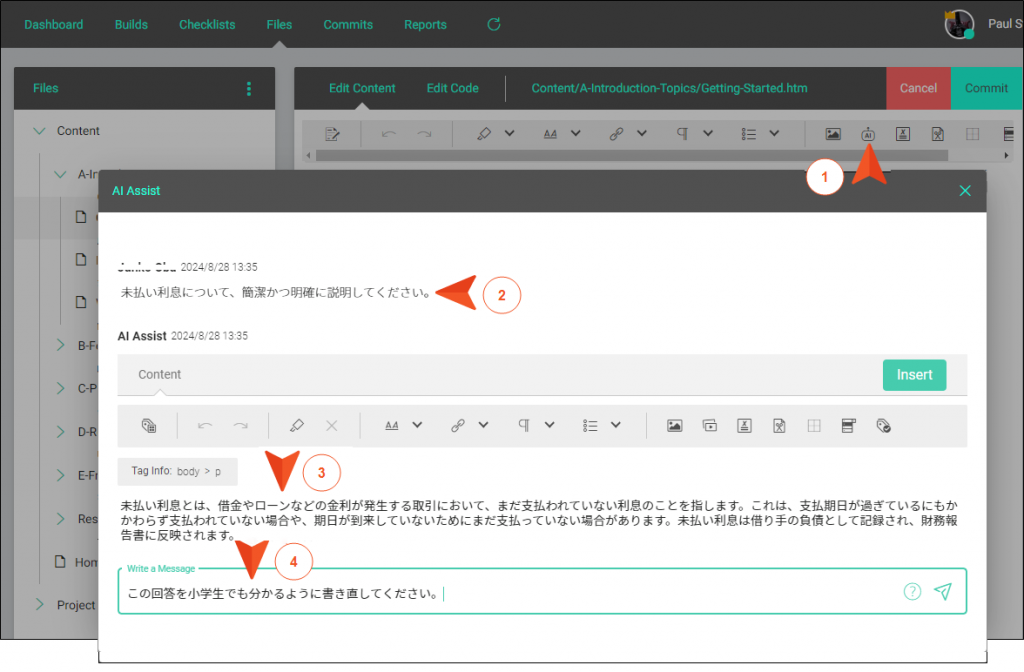This screenshot has height=672, width=1024.
Task: Expand the Project folder in Files tree
Action: click(x=39, y=604)
